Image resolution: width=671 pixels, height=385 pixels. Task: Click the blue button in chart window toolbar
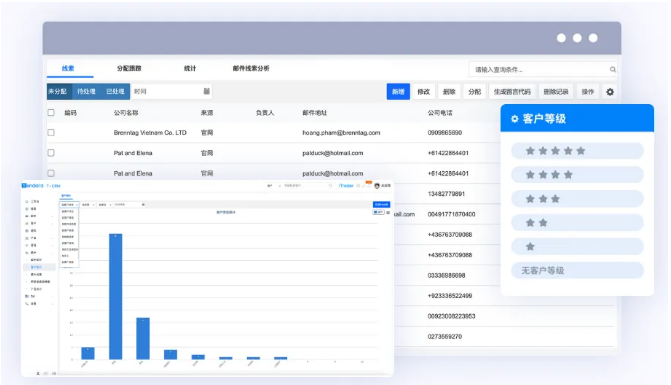381,204
